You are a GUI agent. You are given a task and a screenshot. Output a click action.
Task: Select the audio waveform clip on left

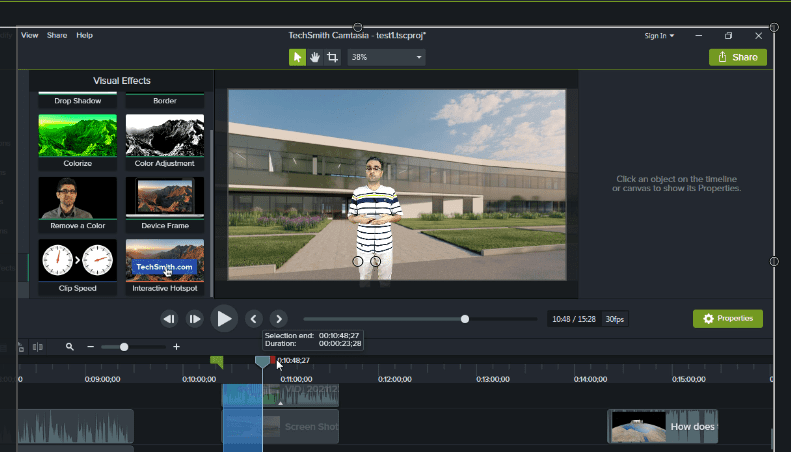[76, 426]
